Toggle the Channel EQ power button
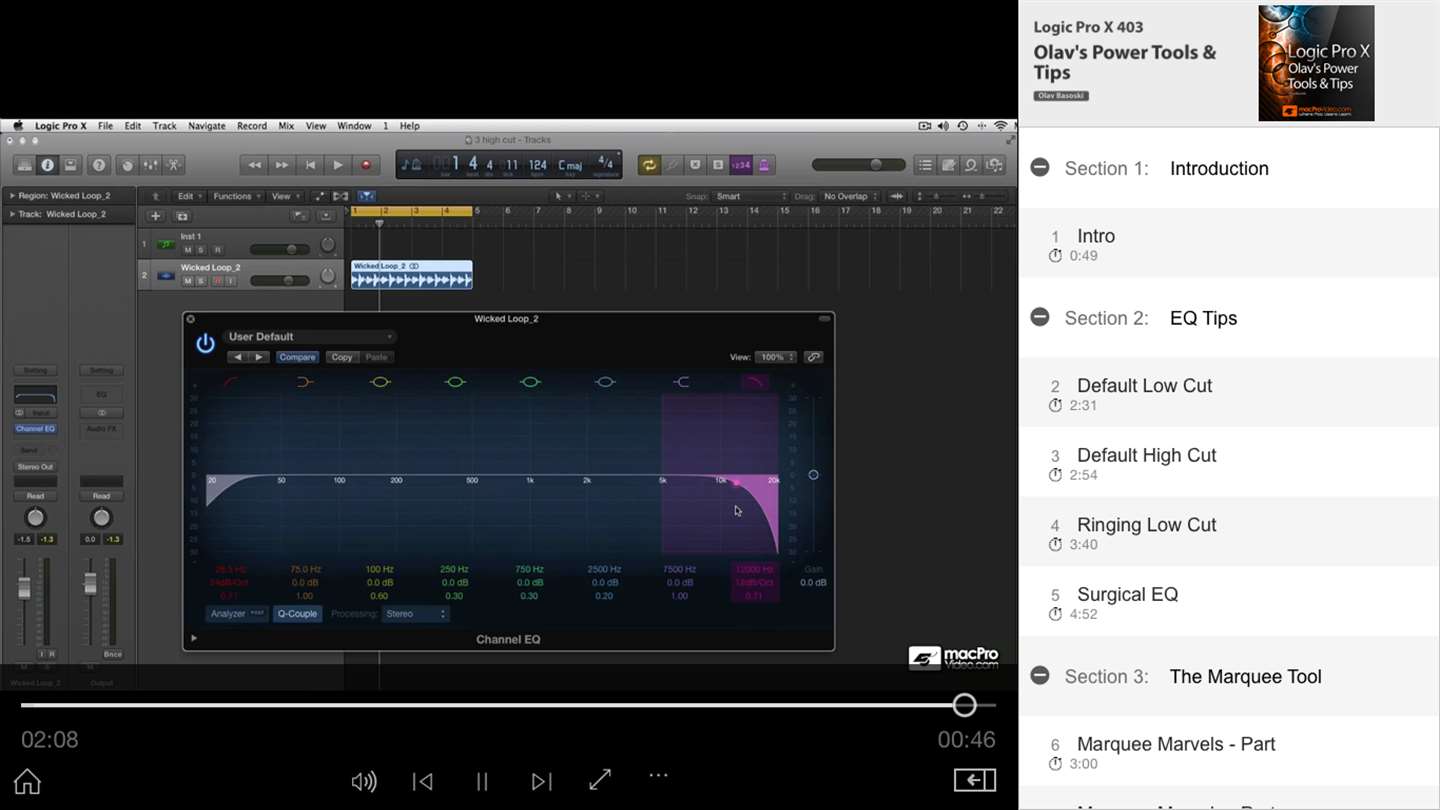The width and height of the screenshot is (1440, 810). pos(205,344)
